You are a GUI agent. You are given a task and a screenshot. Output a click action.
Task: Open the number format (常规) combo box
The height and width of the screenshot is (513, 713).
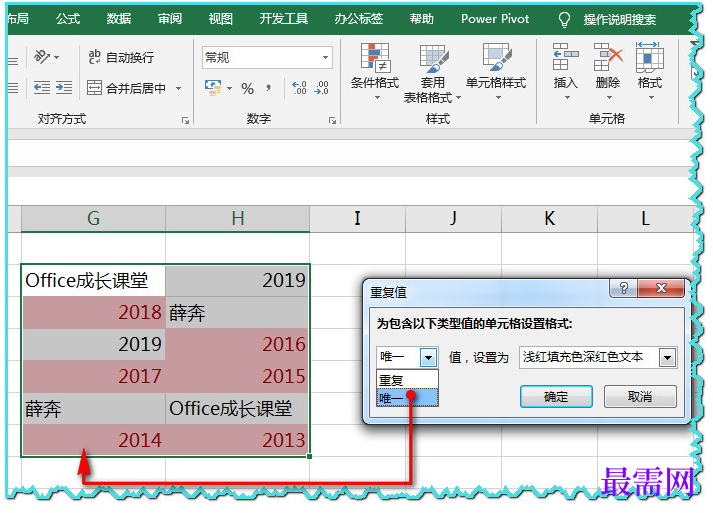pyautogui.click(x=267, y=58)
